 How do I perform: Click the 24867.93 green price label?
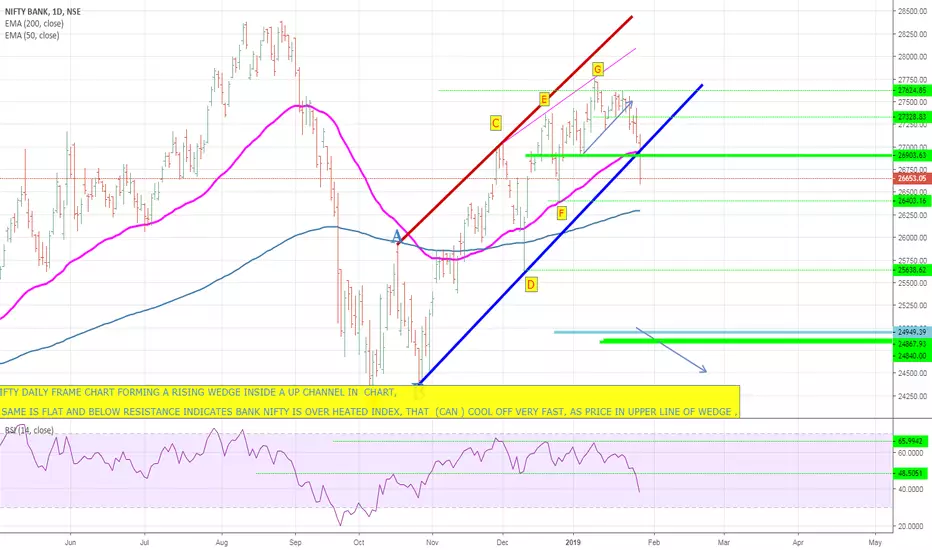(912, 344)
